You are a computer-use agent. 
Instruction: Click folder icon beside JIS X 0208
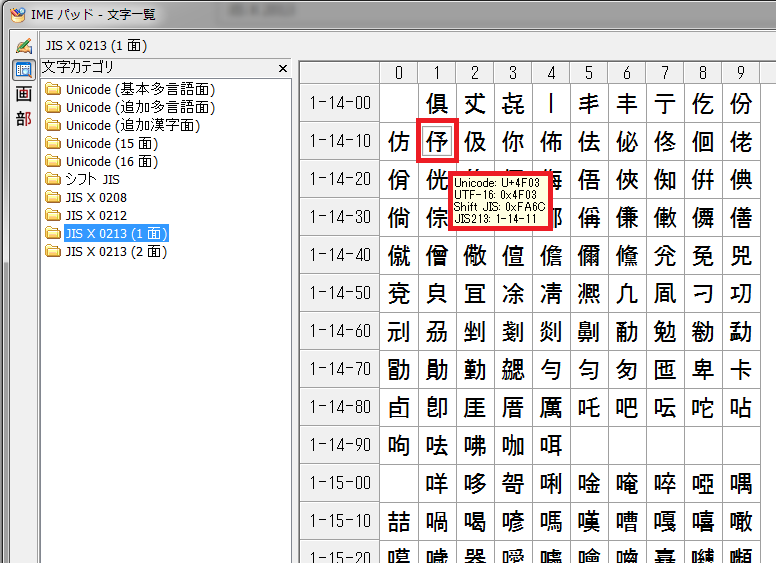(53, 197)
